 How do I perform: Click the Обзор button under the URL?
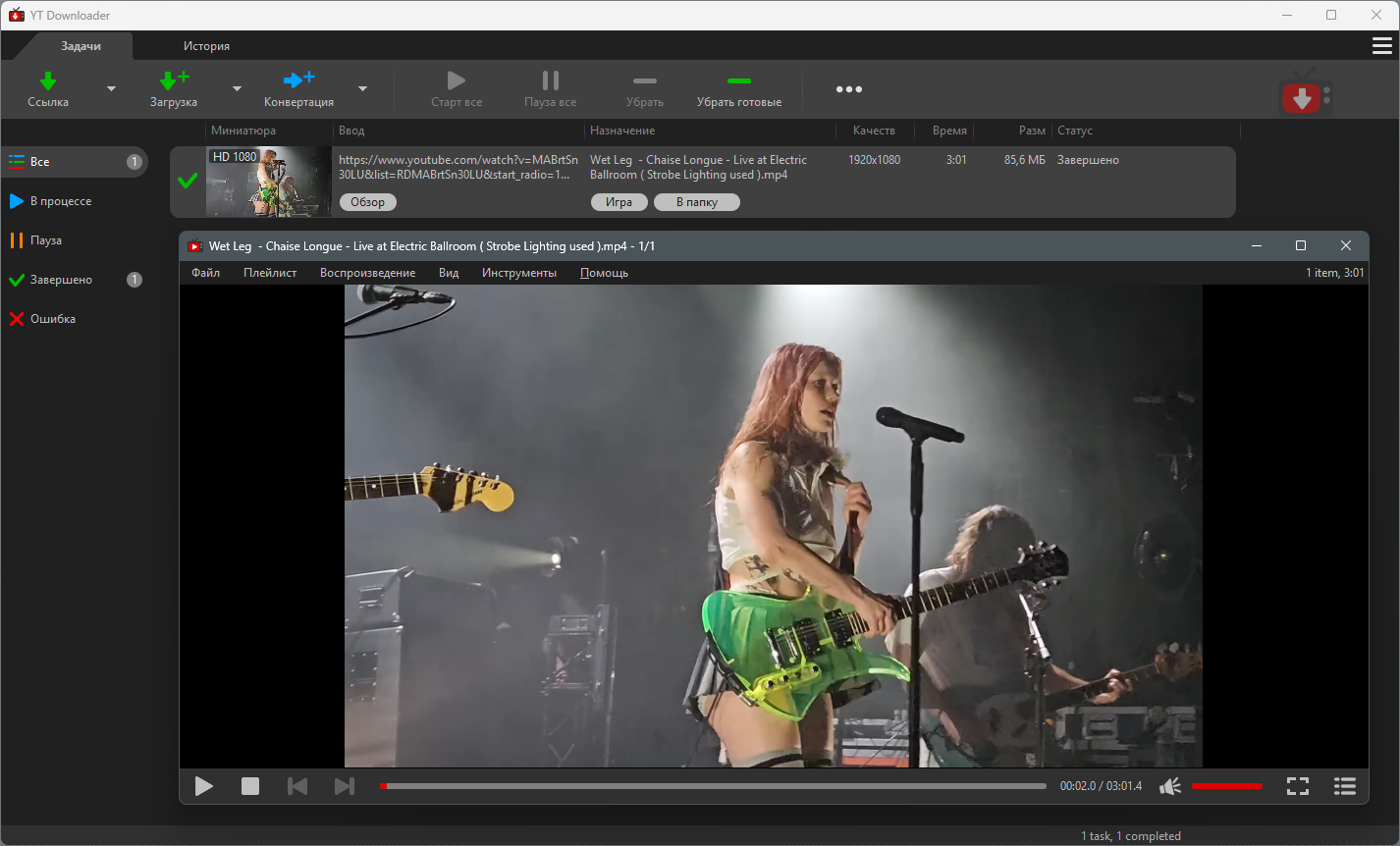click(x=367, y=202)
